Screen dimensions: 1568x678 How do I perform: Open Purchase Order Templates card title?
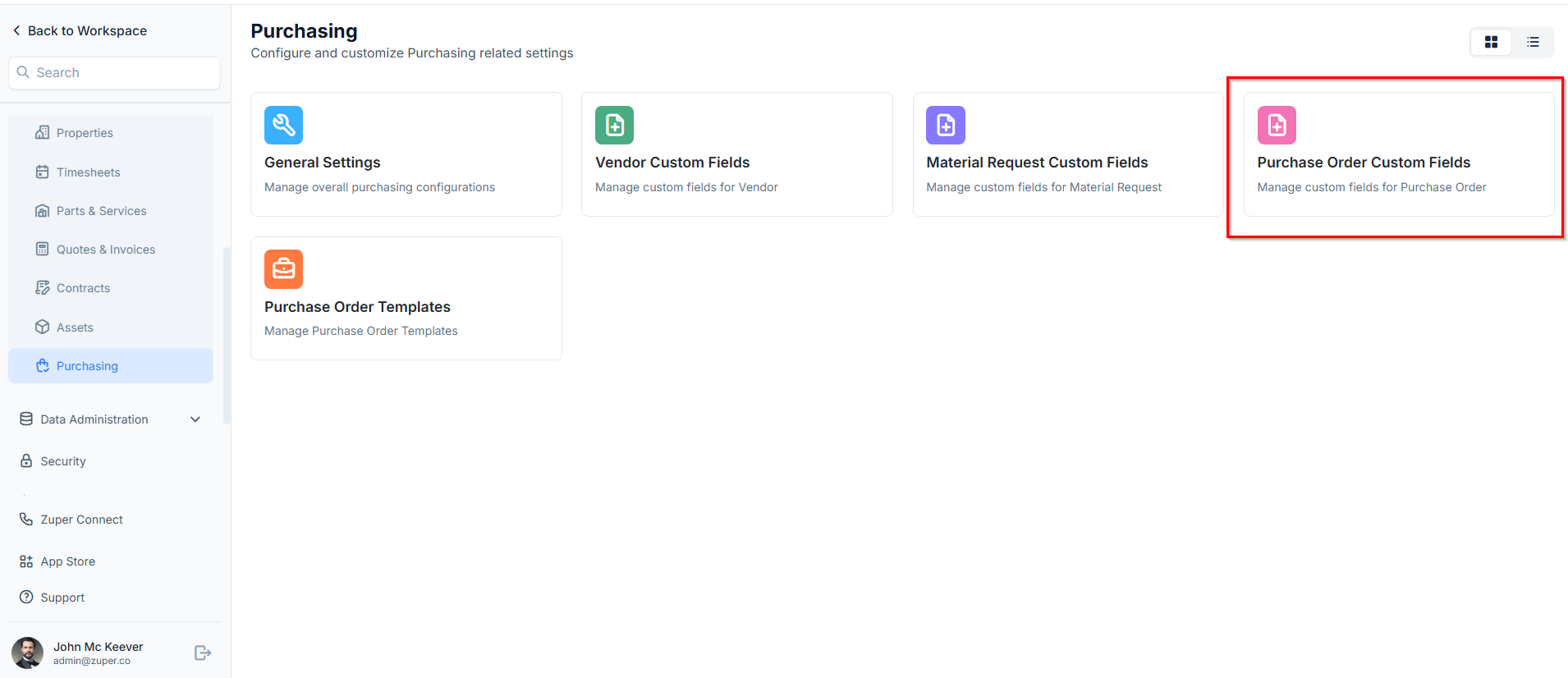[x=357, y=307]
